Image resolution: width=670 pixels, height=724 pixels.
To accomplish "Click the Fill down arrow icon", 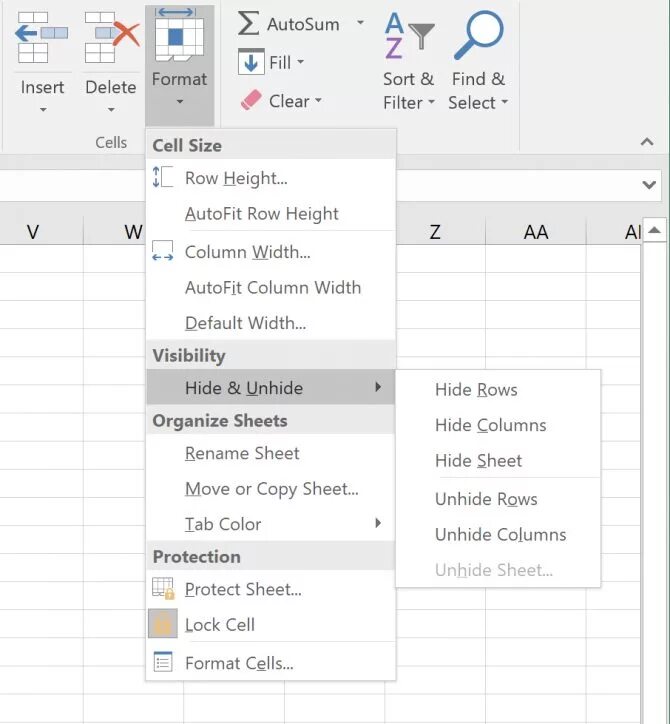I will click(x=251, y=62).
